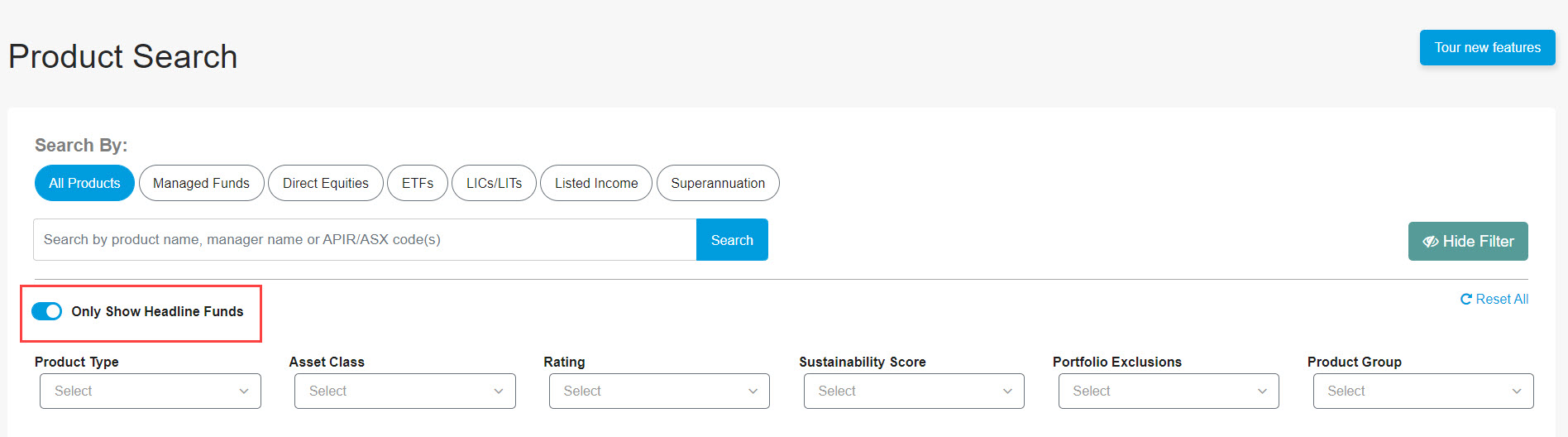
Task: Click Reset All link
Action: click(x=1494, y=299)
